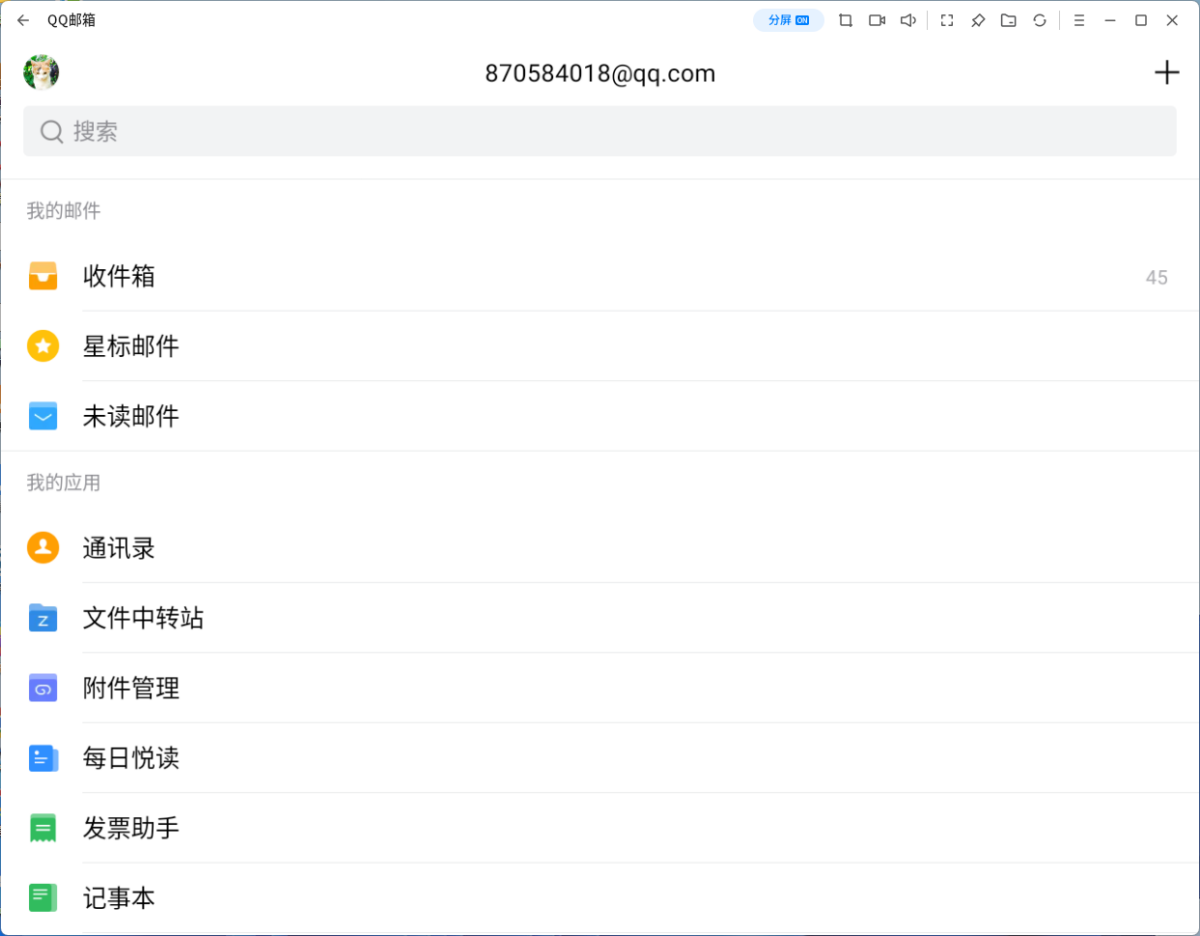
Task: Go back using the left arrow
Action: point(23,20)
